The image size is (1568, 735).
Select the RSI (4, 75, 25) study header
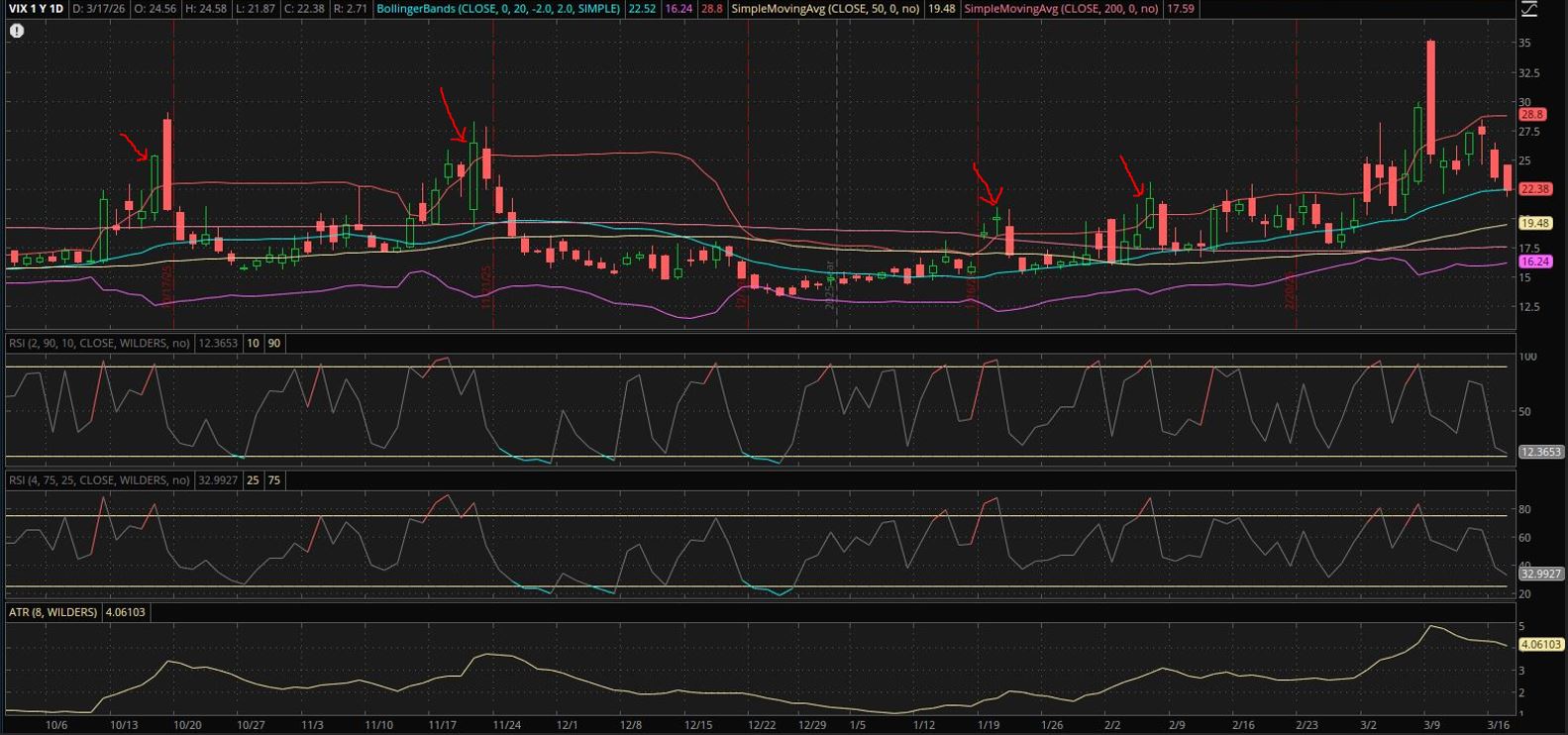[99, 480]
